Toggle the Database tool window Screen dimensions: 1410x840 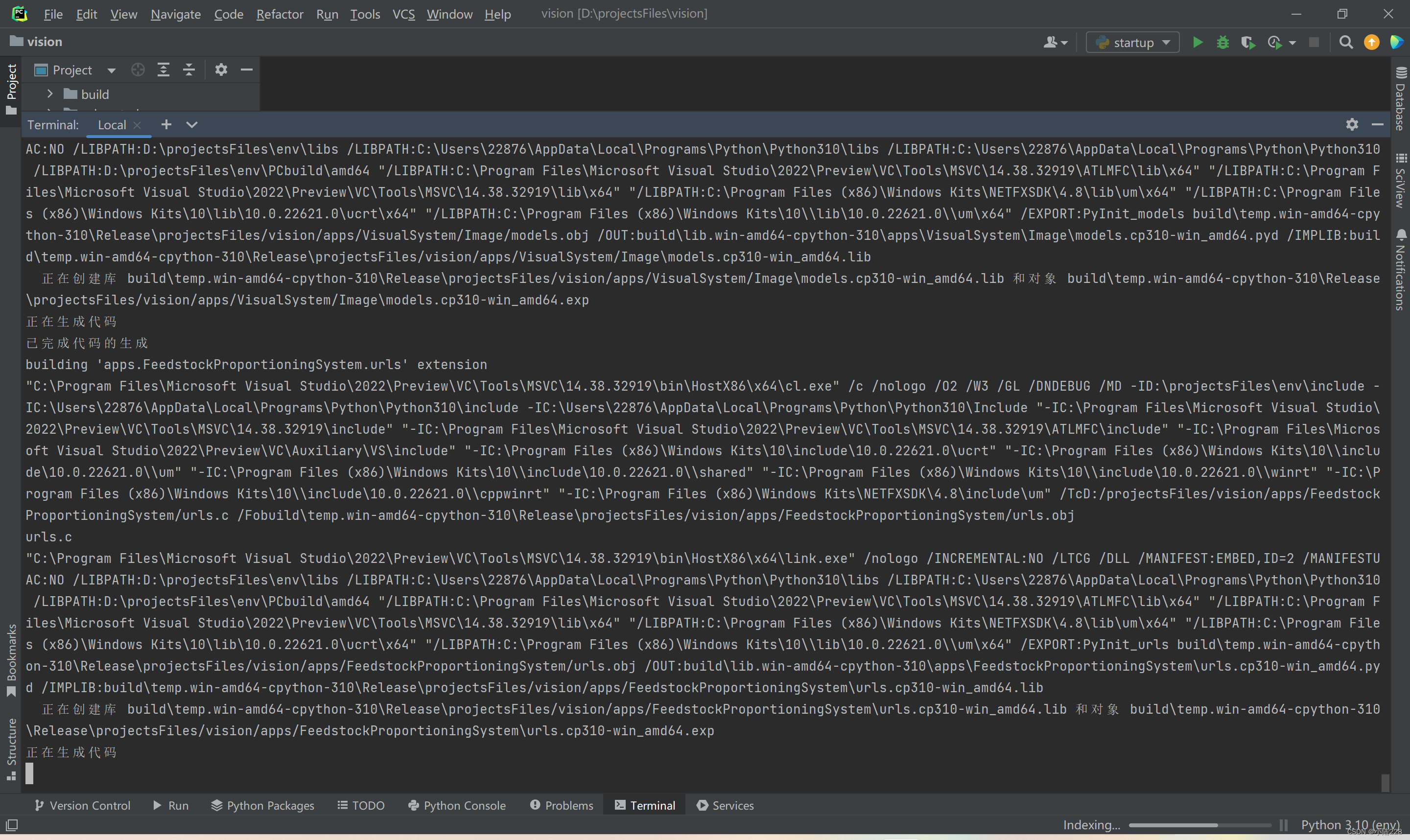pos(1400,99)
